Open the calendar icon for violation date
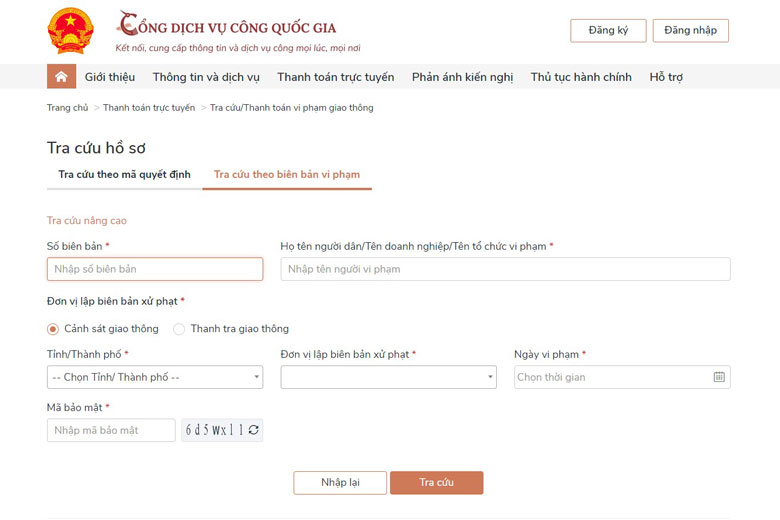 pos(719,377)
